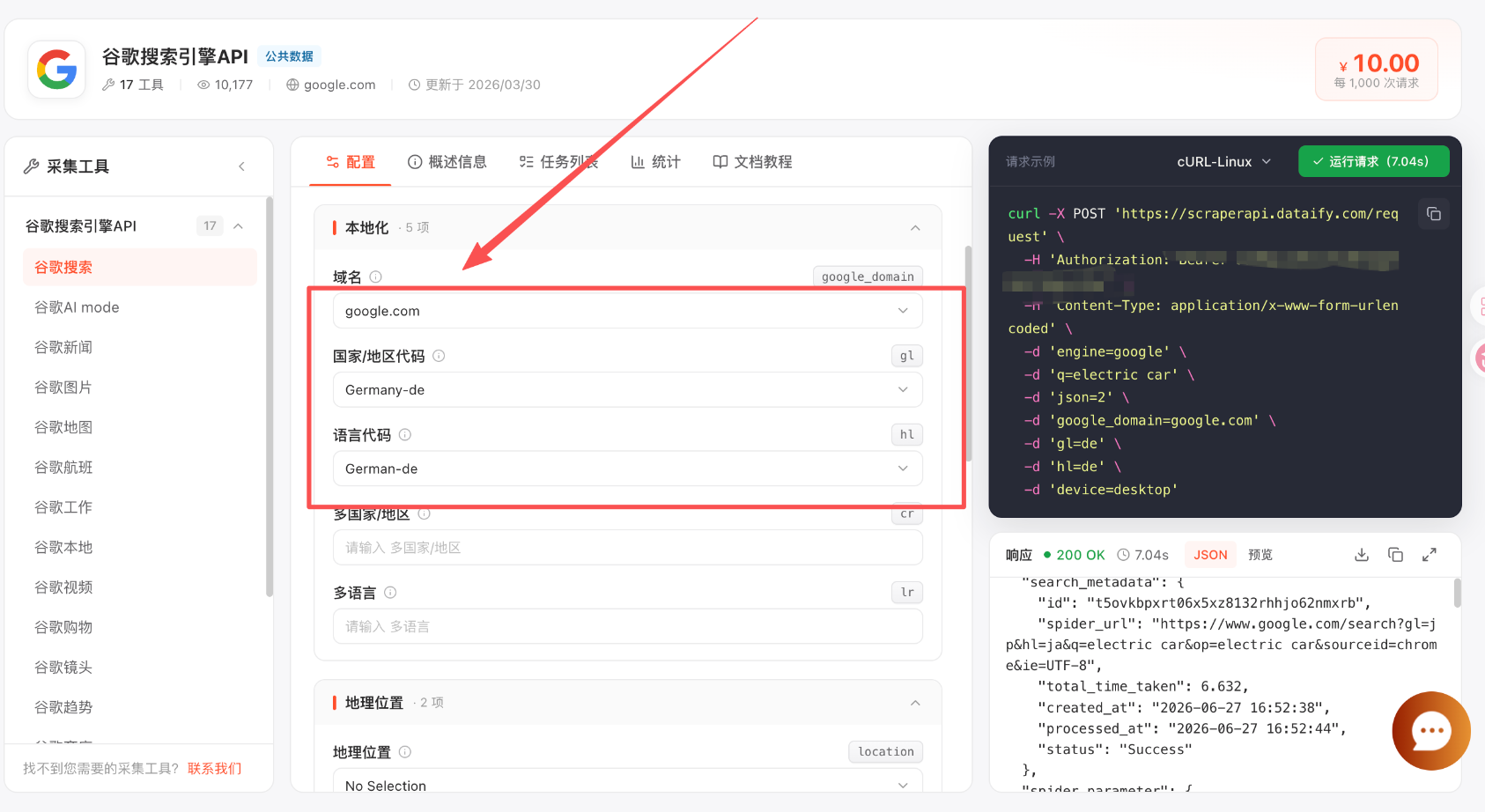Viewport: 1485px width, 812px height.
Task: Select 谷歌AI mode in the sidebar
Action: [140, 307]
